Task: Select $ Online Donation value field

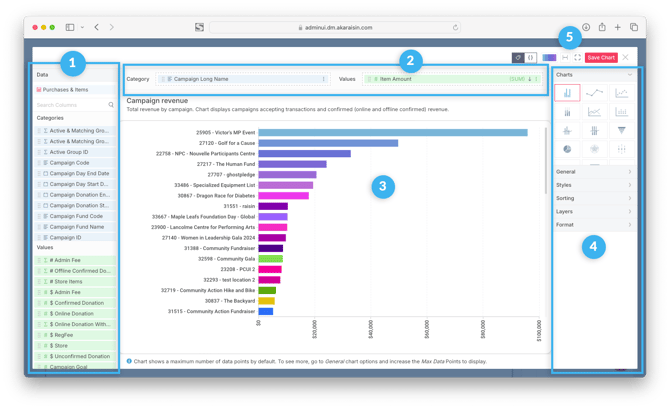Action: (x=75, y=314)
